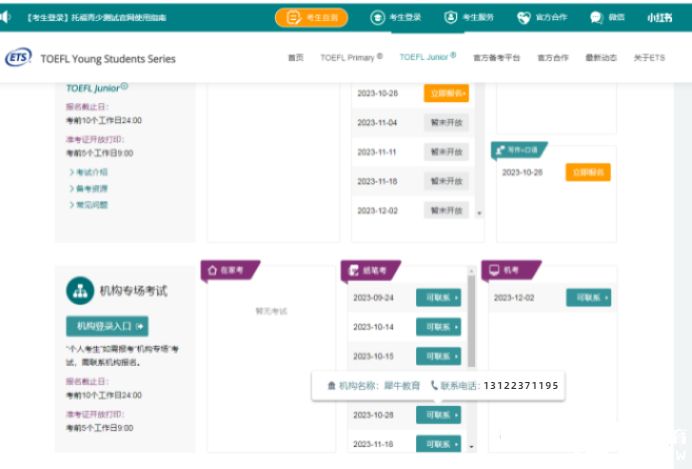Click 暂未开放 button for 2023-11-11
The image size is (692, 469).
coord(446,152)
